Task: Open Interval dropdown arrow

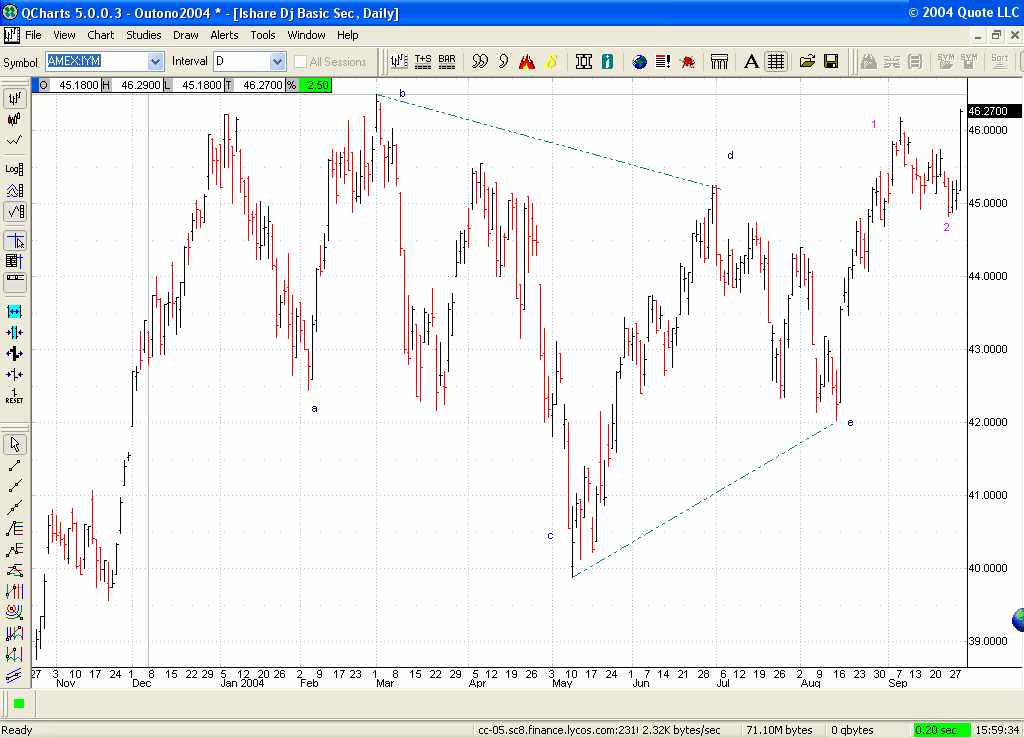Action: pyautogui.click(x=277, y=61)
